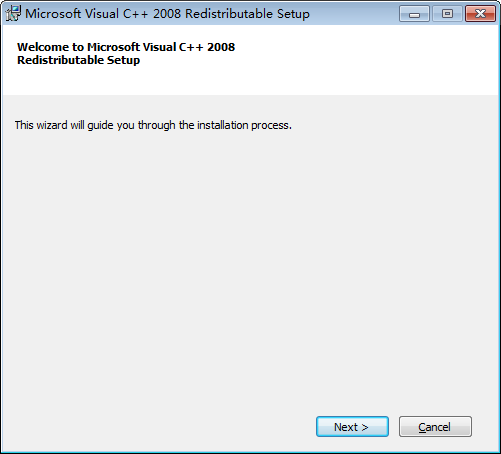Screen dimensions: 501x454
Task: Click the installer icon in the title bar
Action: click(x=13, y=14)
